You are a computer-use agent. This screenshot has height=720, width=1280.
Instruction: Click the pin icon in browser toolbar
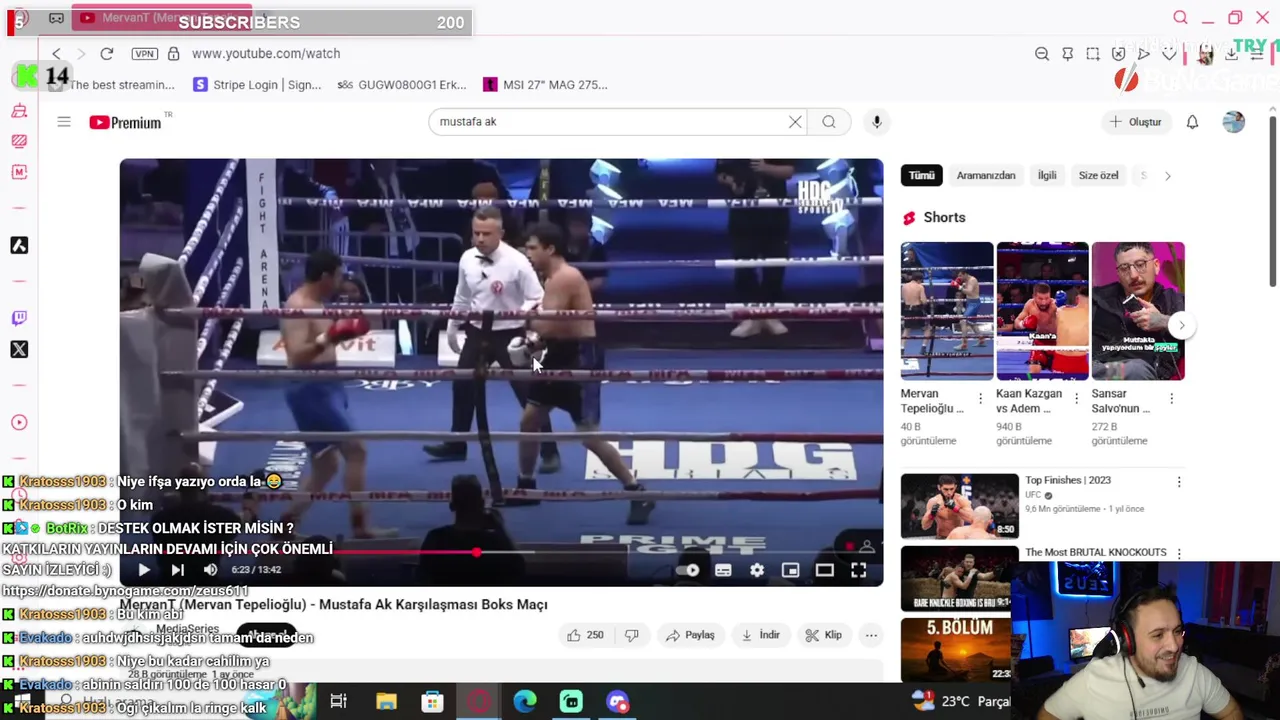pyautogui.click(x=1068, y=54)
